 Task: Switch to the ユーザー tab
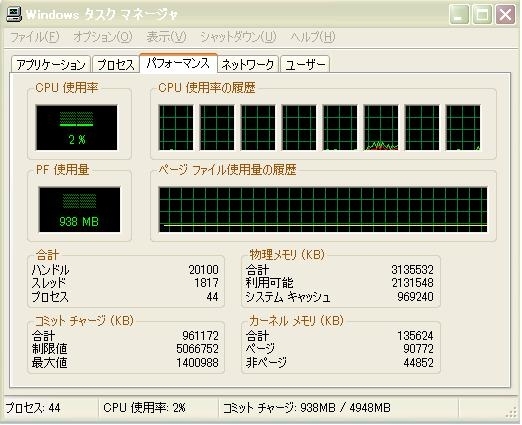305,64
